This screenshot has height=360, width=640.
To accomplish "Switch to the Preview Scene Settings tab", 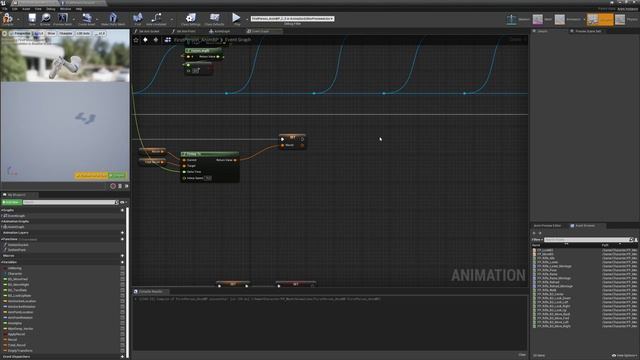I will 588,31.
